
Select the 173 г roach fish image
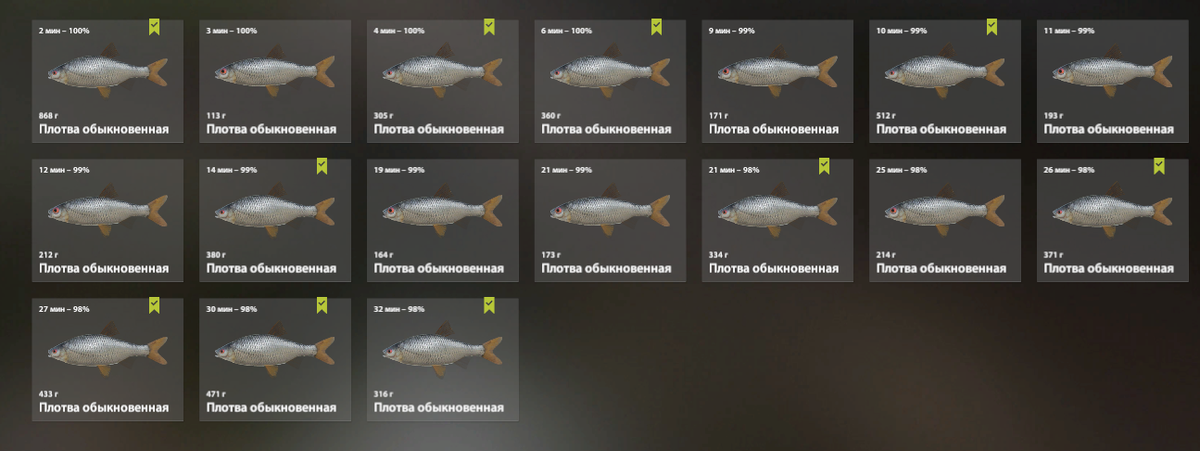coord(609,211)
